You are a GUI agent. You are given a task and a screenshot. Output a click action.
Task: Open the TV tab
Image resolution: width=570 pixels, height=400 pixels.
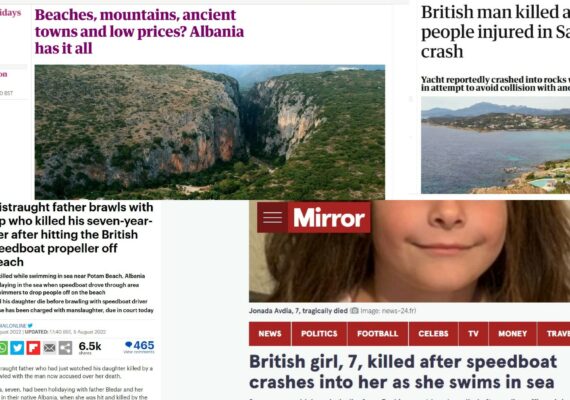[473, 333]
